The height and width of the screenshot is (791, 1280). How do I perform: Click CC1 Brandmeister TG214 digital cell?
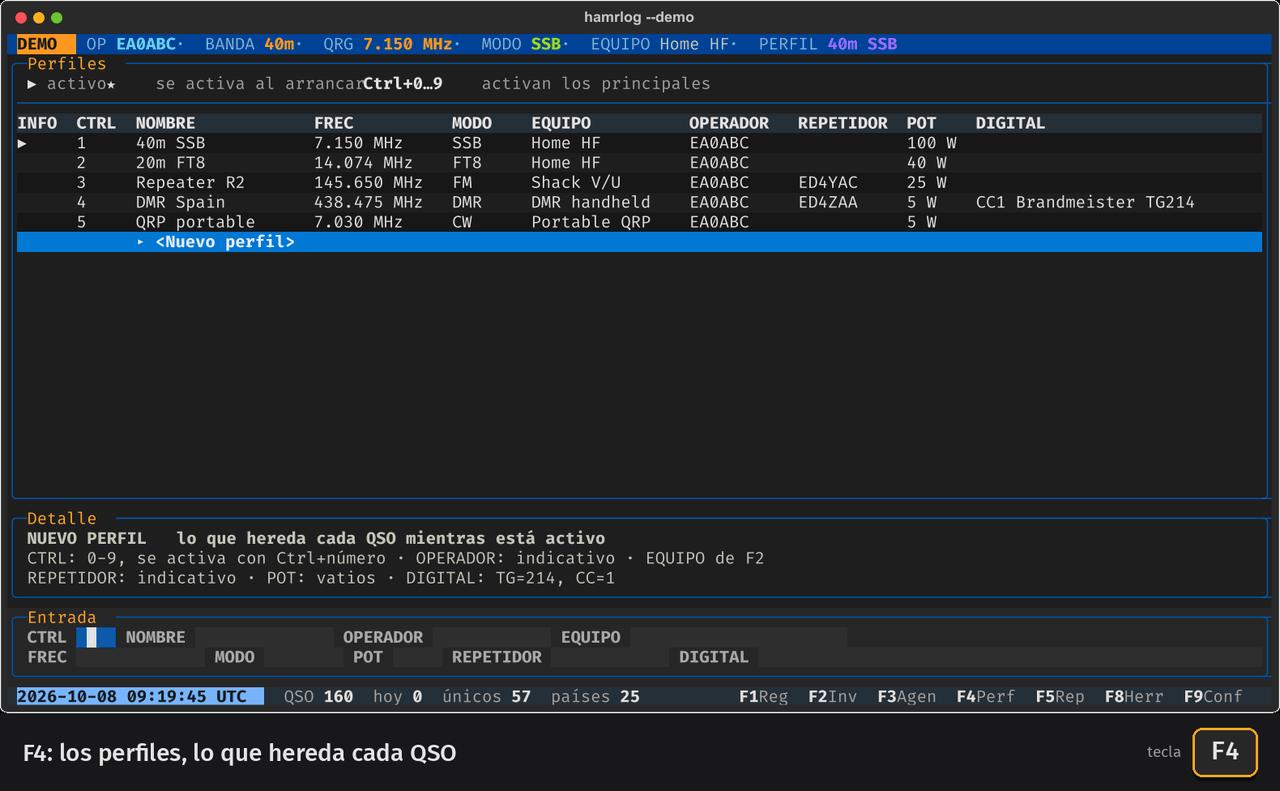[x=1085, y=202]
